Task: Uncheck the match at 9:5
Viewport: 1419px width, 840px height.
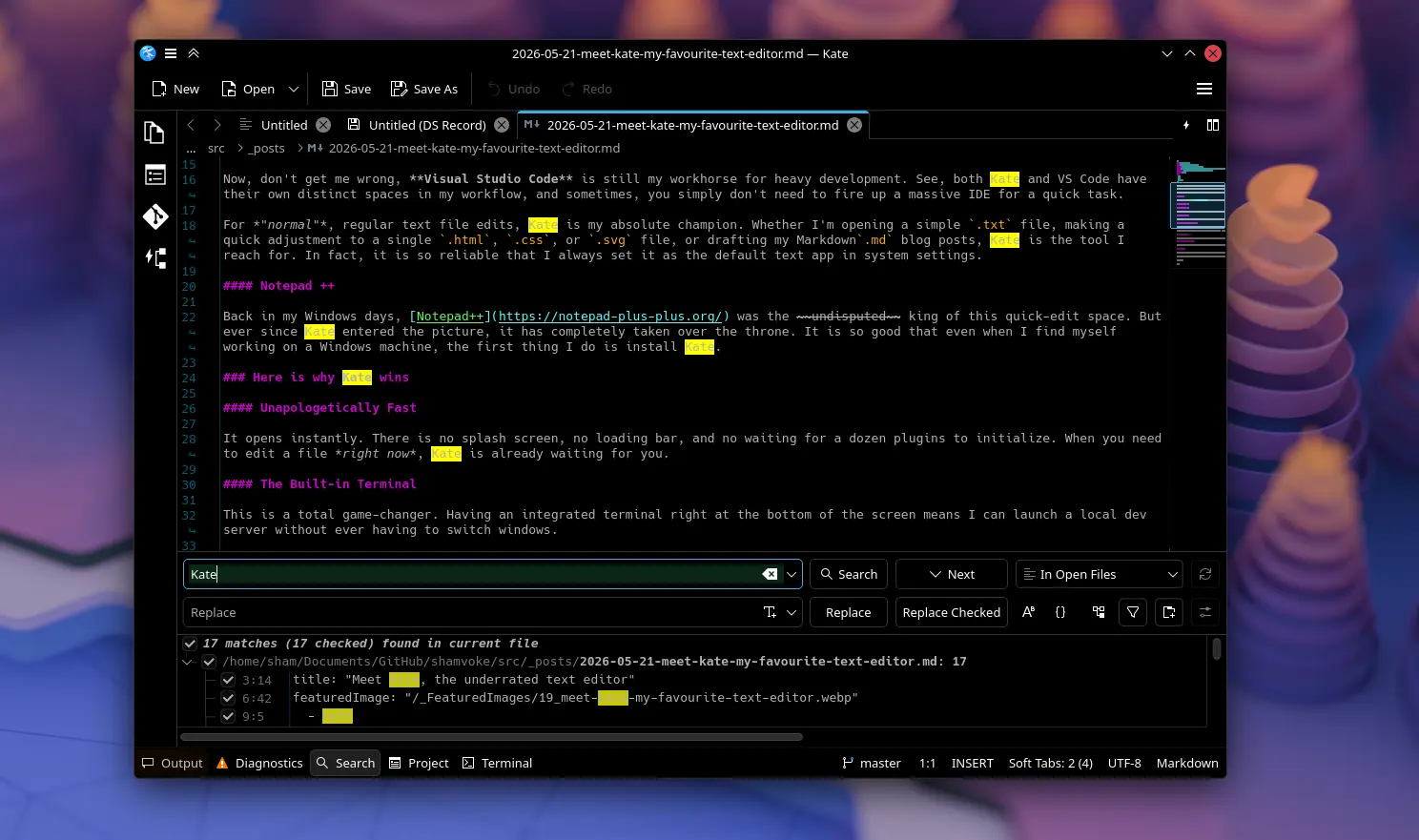Action: (228, 716)
